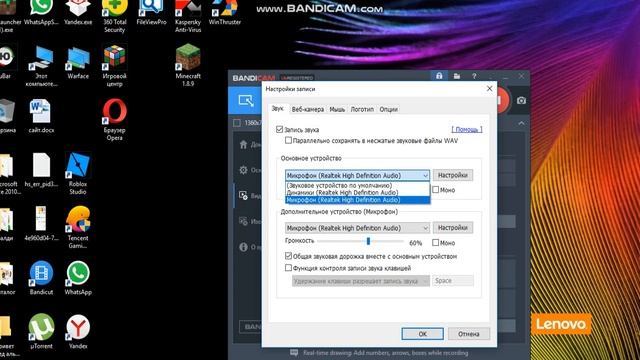This screenshot has height=360, width=640.
Task: Open the 360 Total Security shortcut
Action: [x=115, y=16]
